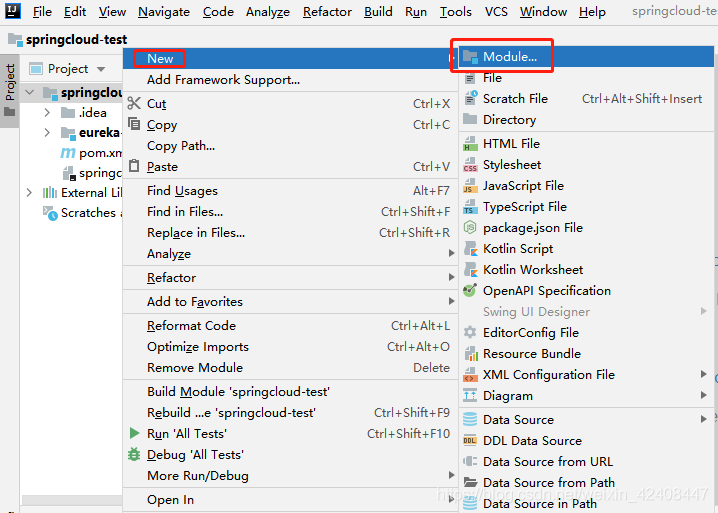Click the OpenAPI Specification icon
718x513 pixels.
pyautogui.click(x=470, y=291)
